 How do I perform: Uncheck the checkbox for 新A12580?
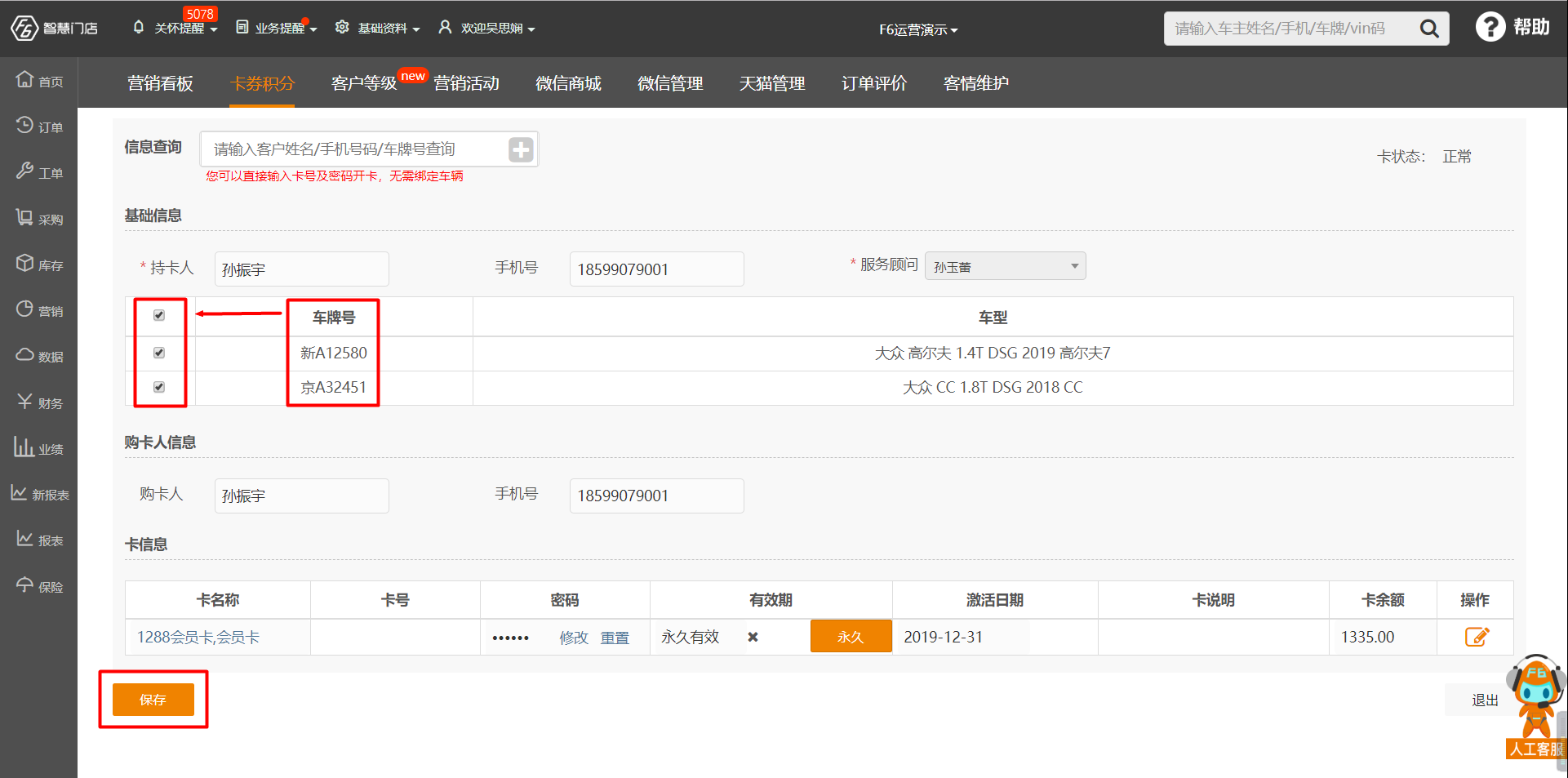coord(159,353)
